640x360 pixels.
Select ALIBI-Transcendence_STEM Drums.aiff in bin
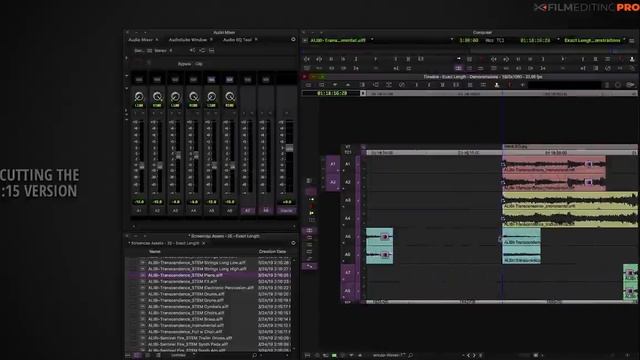[186, 294]
